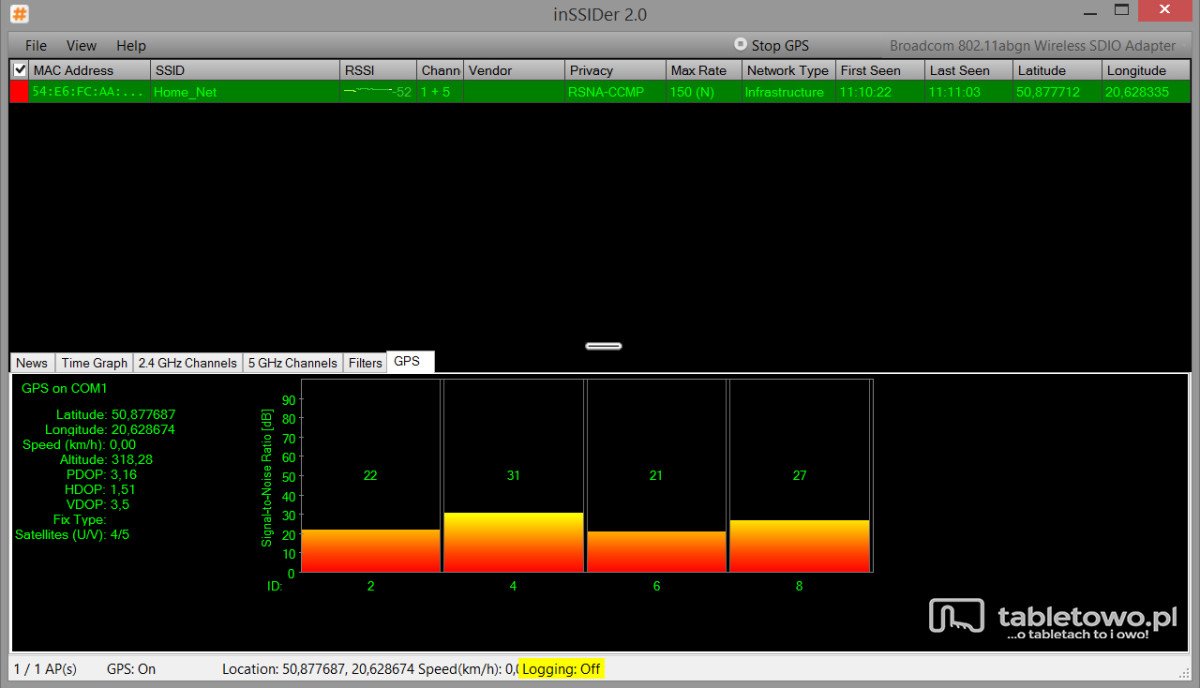1200x688 pixels.
Task: Click the Satellites (U/V) 4/5 value
Action: pos(121,534)
